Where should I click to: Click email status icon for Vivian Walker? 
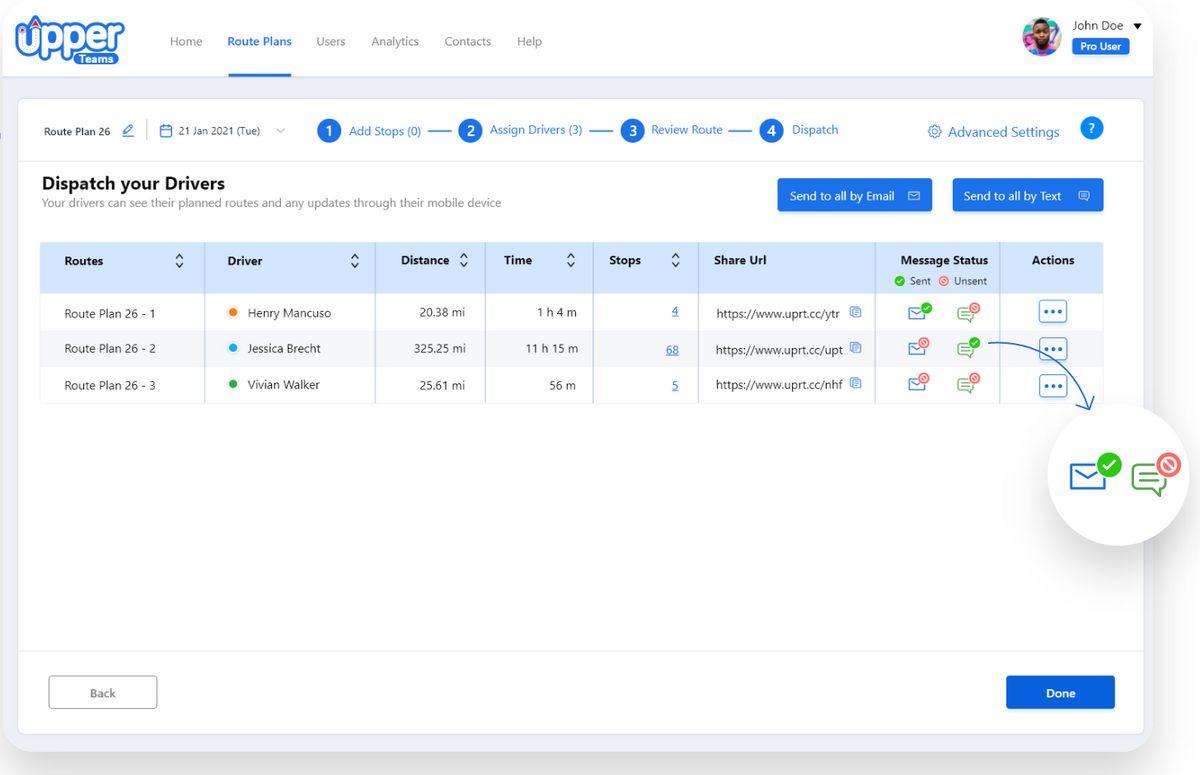coord(917,384)
